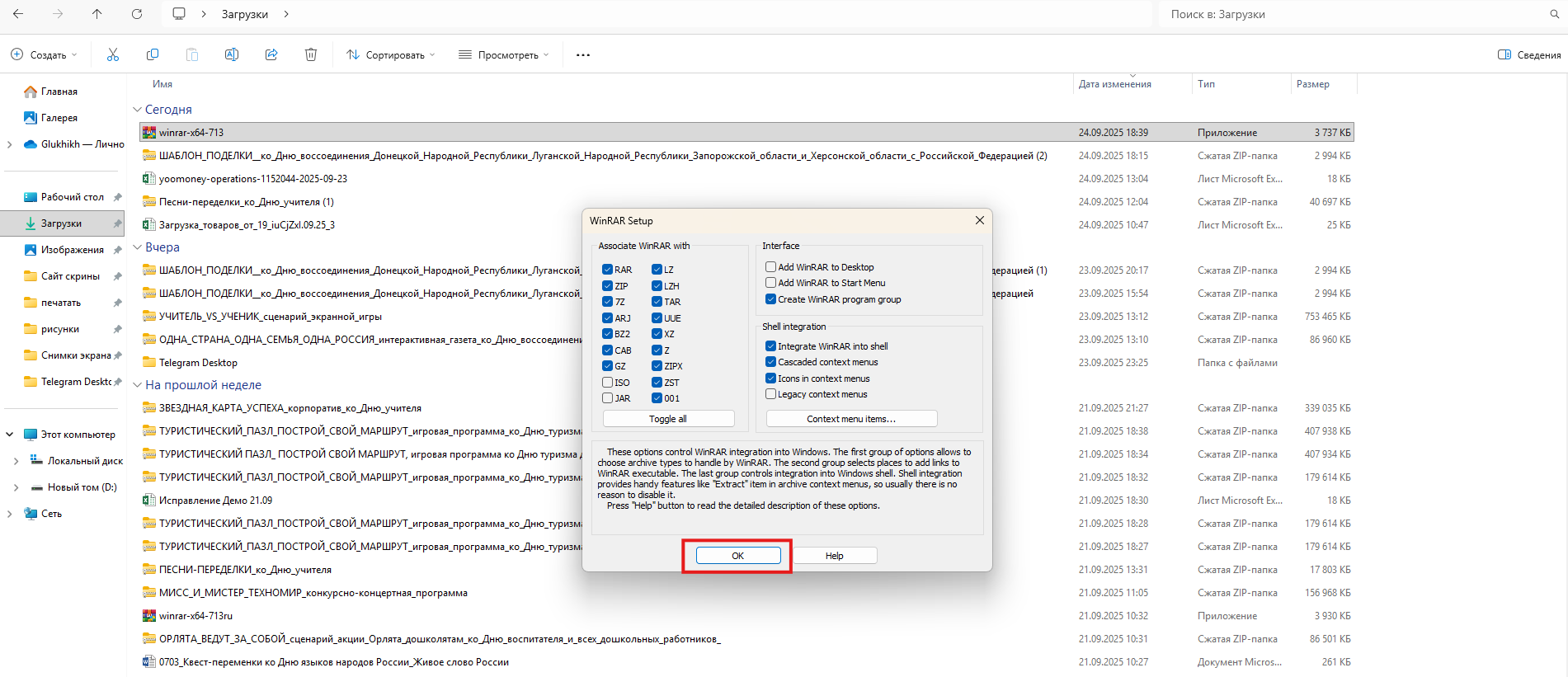
Task: Open the Сортировать dropdown
Action: pos(391,55)
